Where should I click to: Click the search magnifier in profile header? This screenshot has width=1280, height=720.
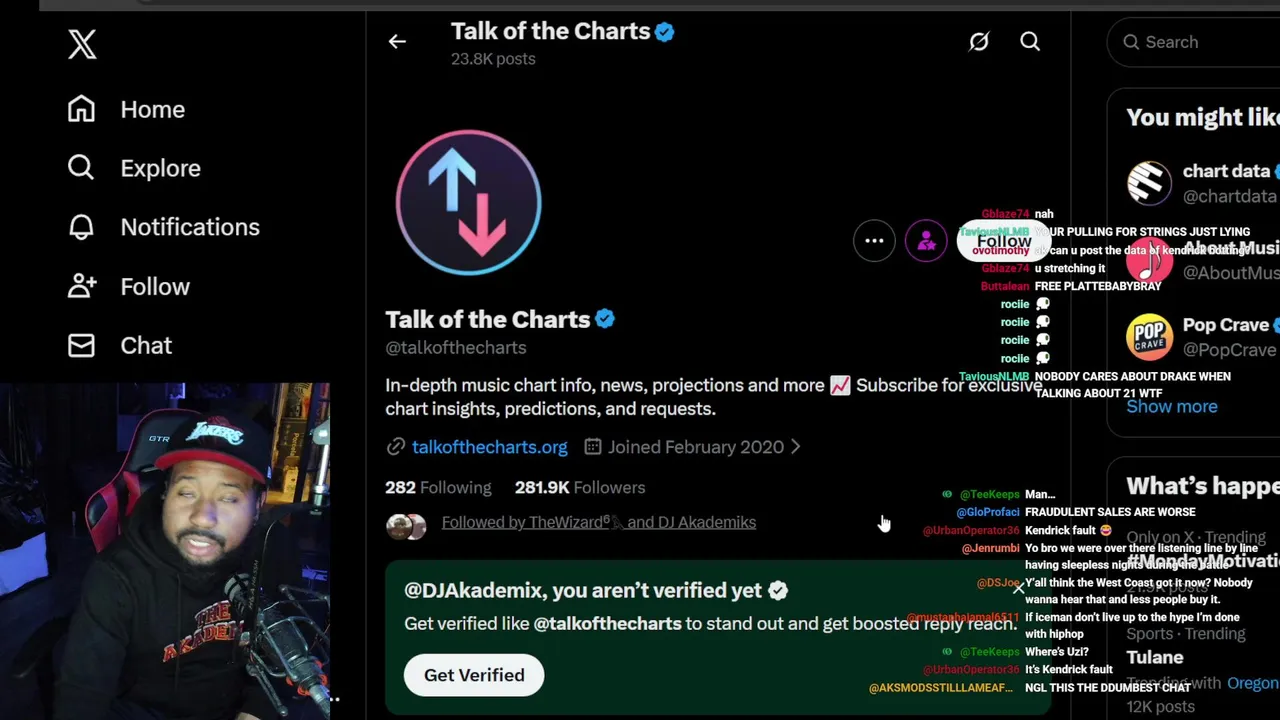pos(1030,42)
